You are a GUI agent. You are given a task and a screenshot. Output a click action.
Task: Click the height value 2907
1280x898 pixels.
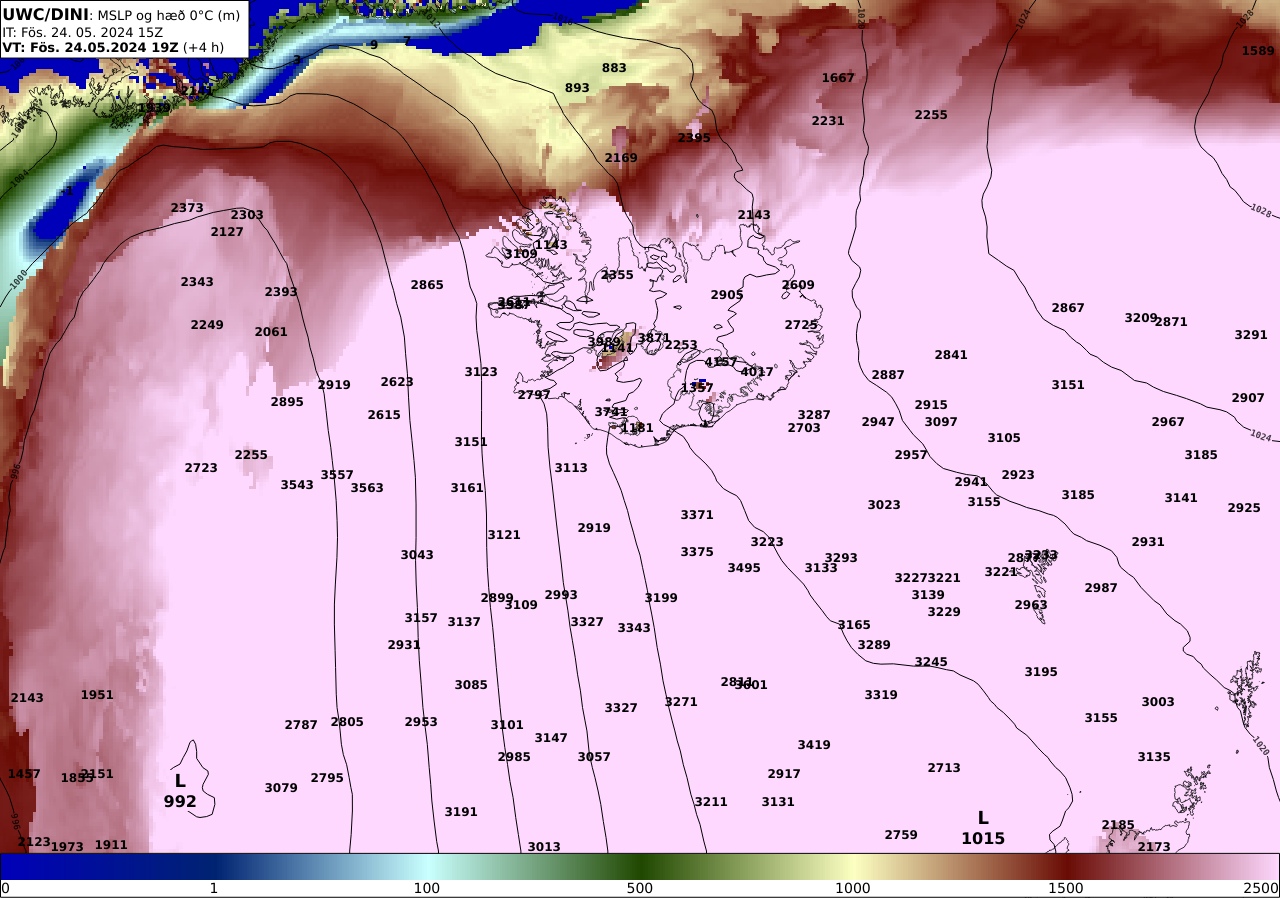pos(1248,398)
